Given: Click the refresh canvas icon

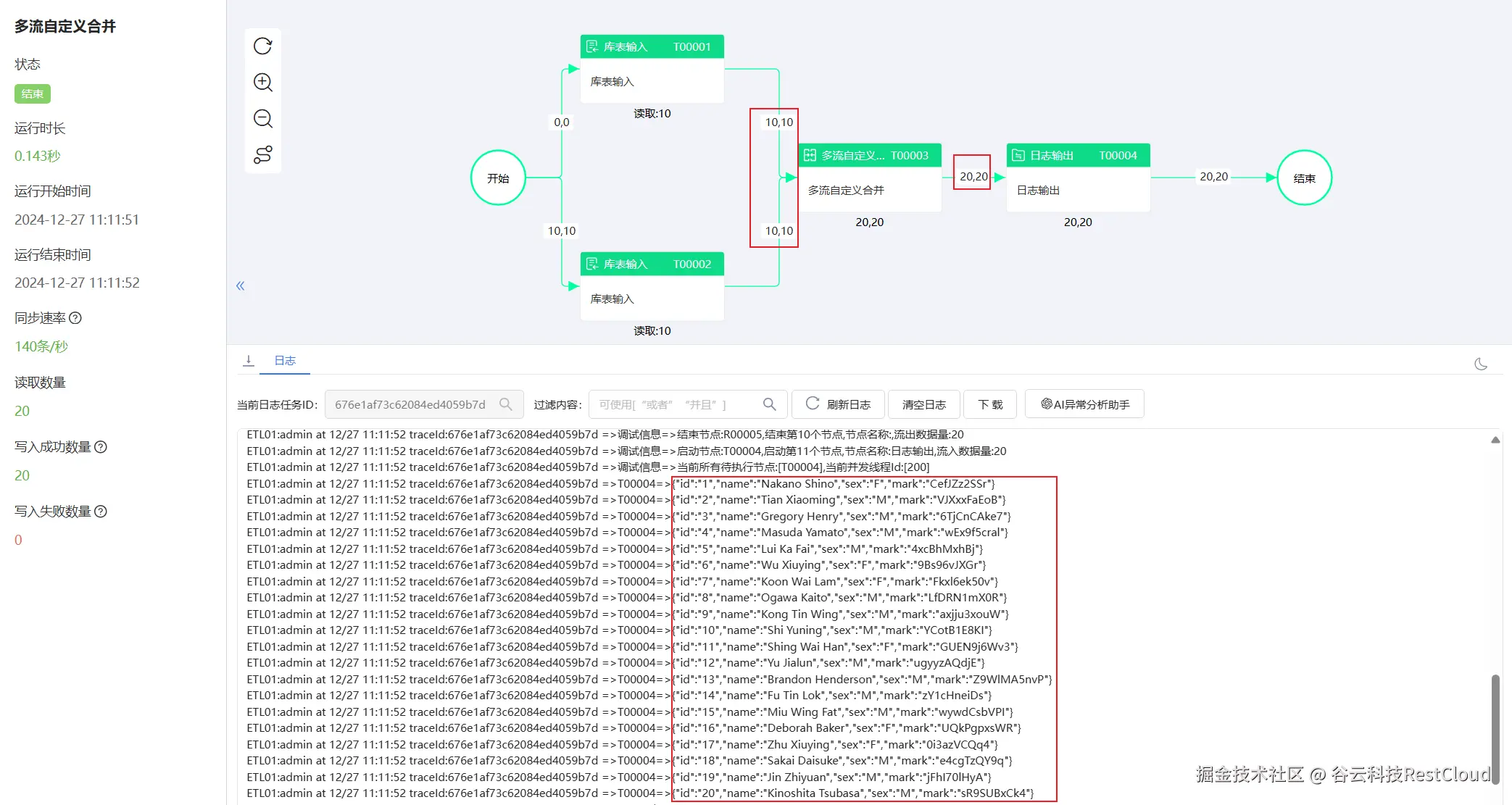Looking at the screenshot, I should click(x=262, y=46).
